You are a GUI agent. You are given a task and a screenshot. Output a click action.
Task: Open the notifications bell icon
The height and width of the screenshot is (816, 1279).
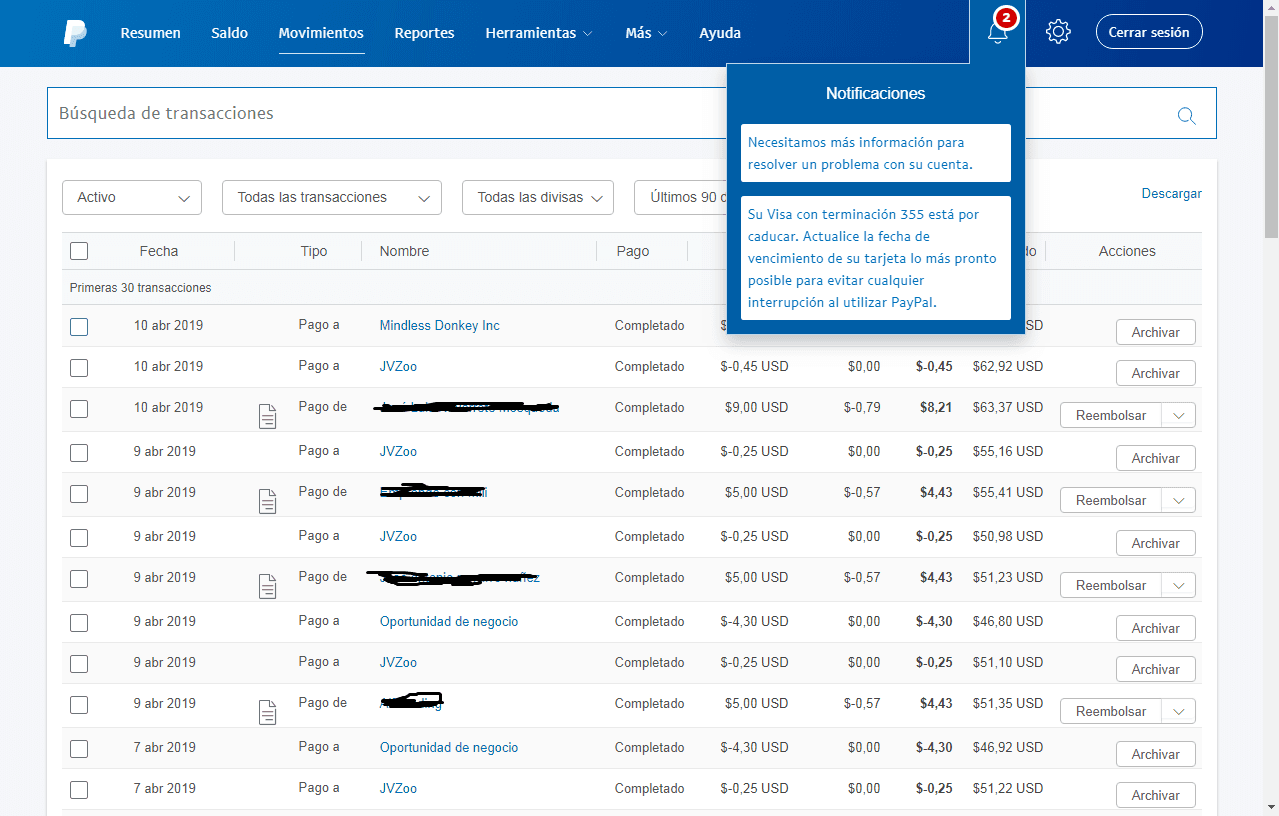point(997,32)
